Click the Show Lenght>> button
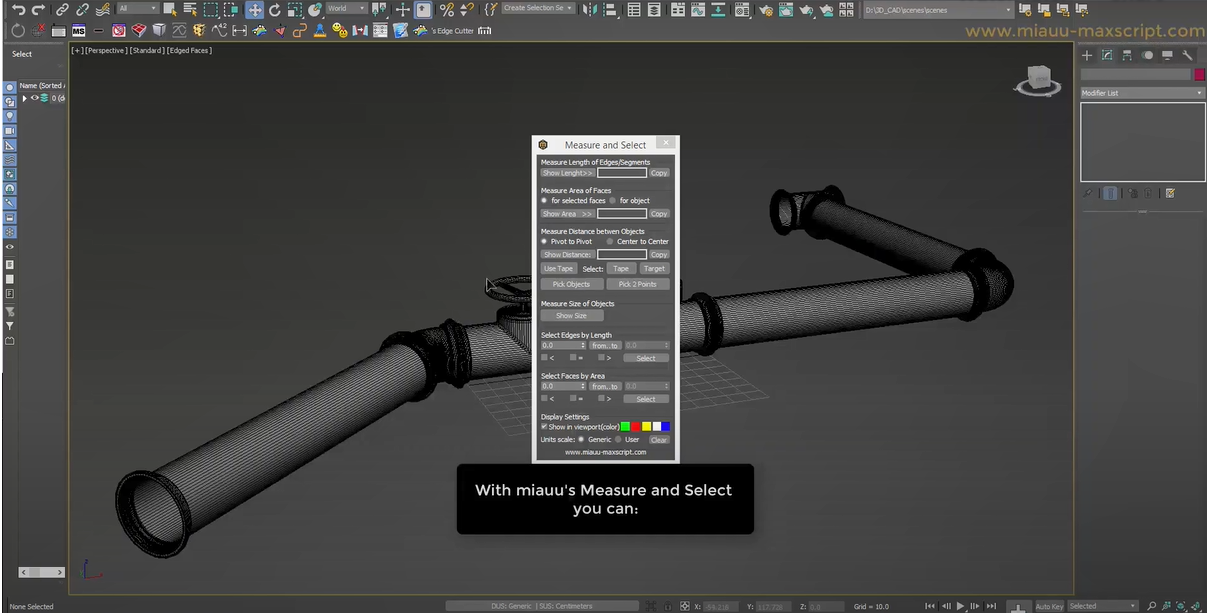The image size is (1207, 613). pyautogui.click(x=568, y=173)
